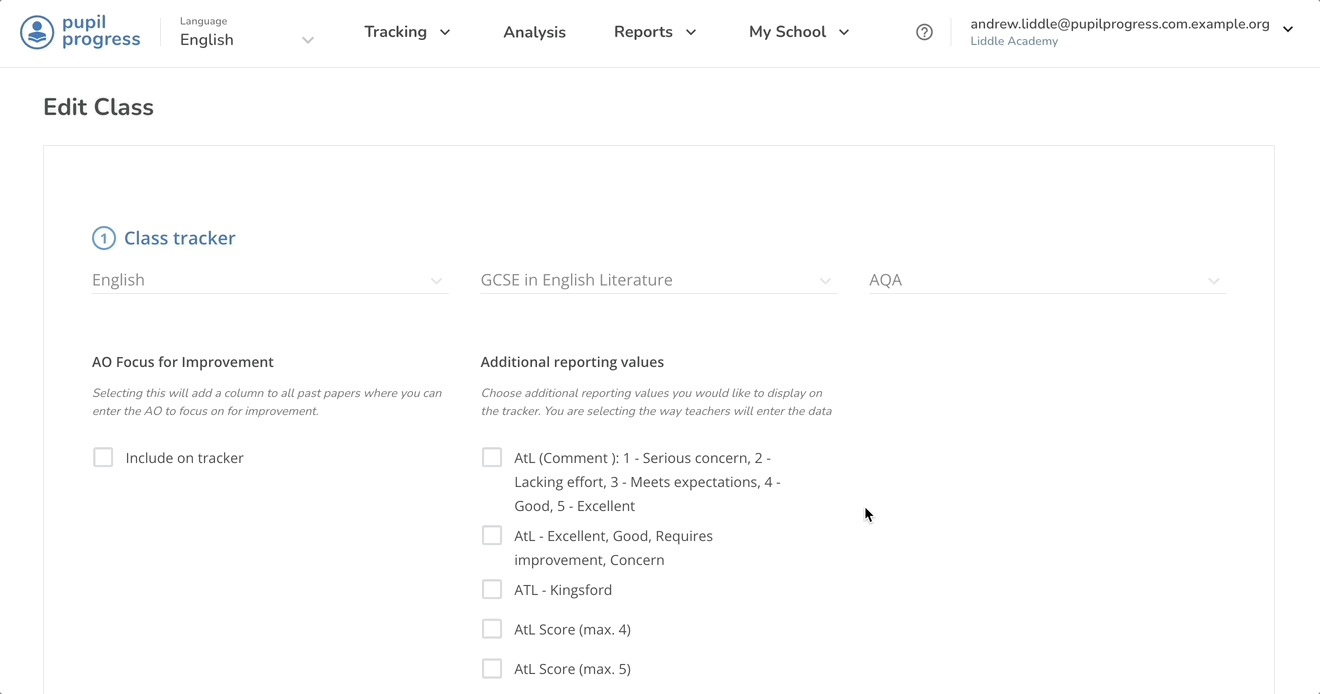Enable Include on tracker checkbox
The image size is (1320, 694).
103,457
